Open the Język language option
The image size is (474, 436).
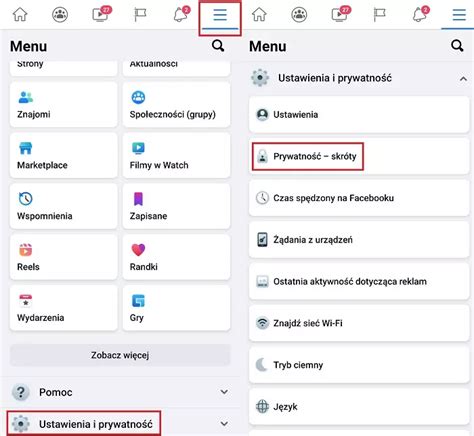click(x=359, y=407)
